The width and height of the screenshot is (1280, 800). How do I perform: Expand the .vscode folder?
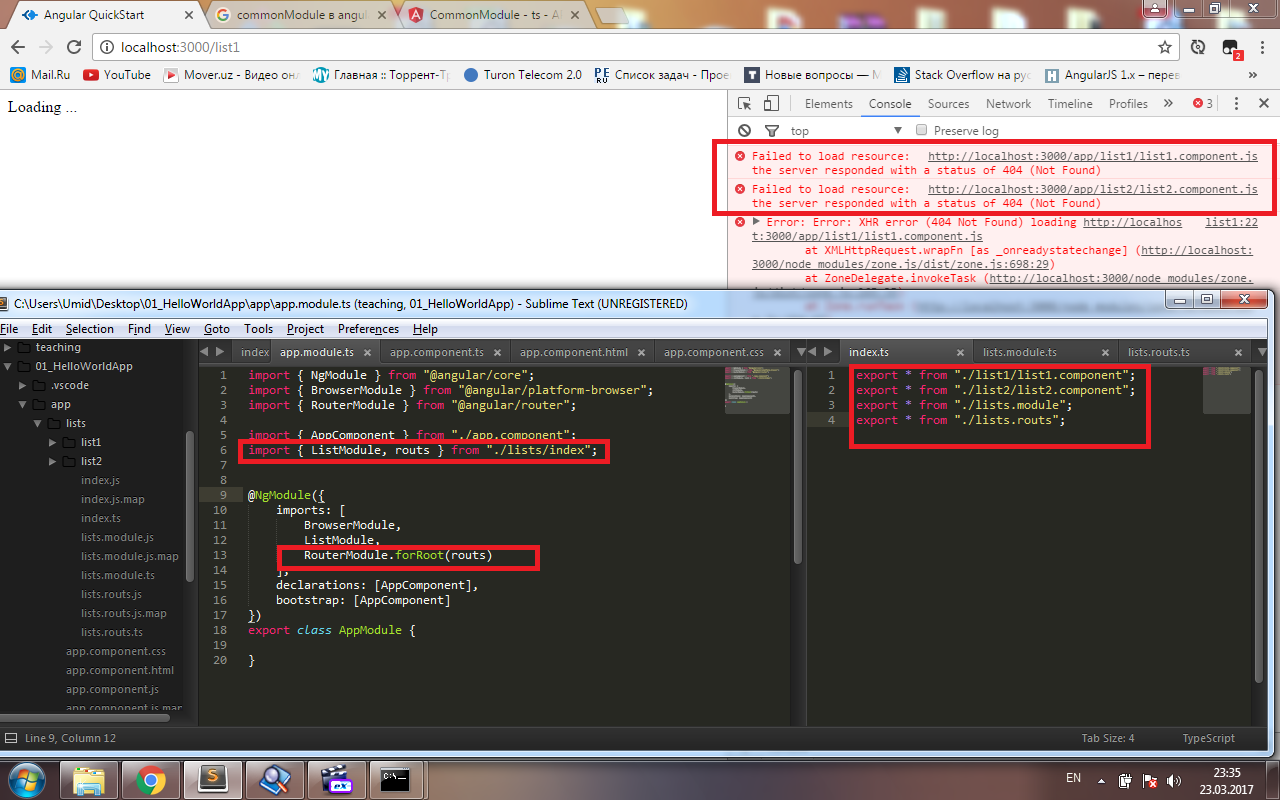23,385
